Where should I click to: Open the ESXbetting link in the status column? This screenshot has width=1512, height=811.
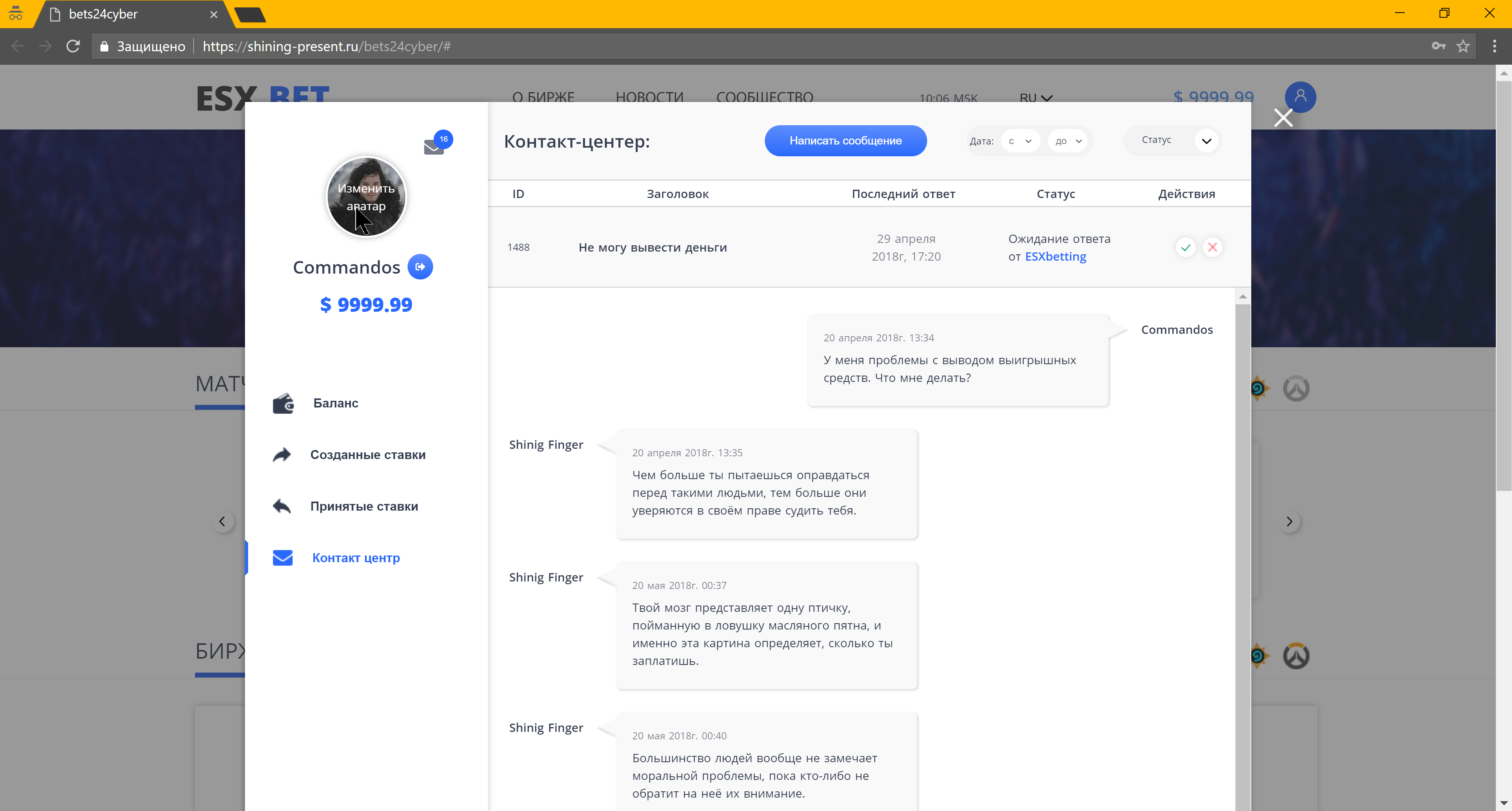[1056, 256]
